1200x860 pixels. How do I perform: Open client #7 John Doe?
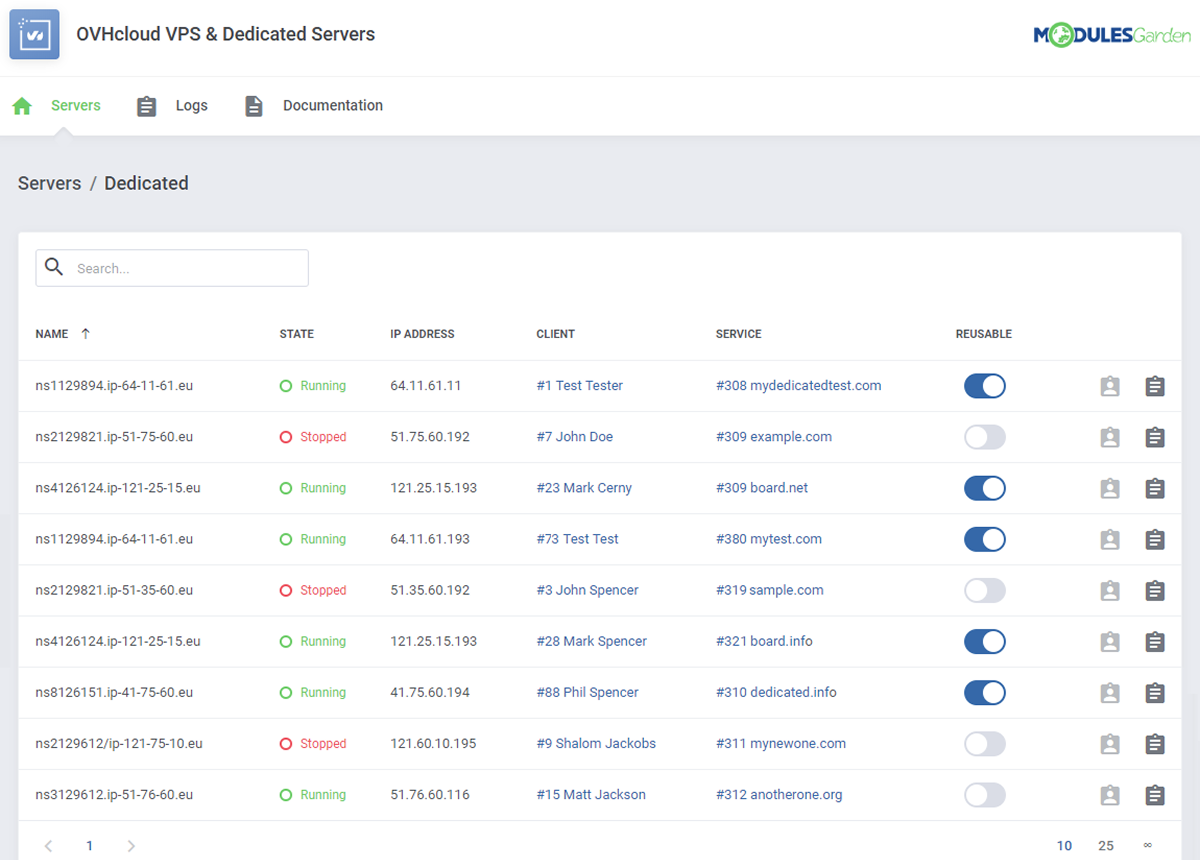(x=575, y=437)
